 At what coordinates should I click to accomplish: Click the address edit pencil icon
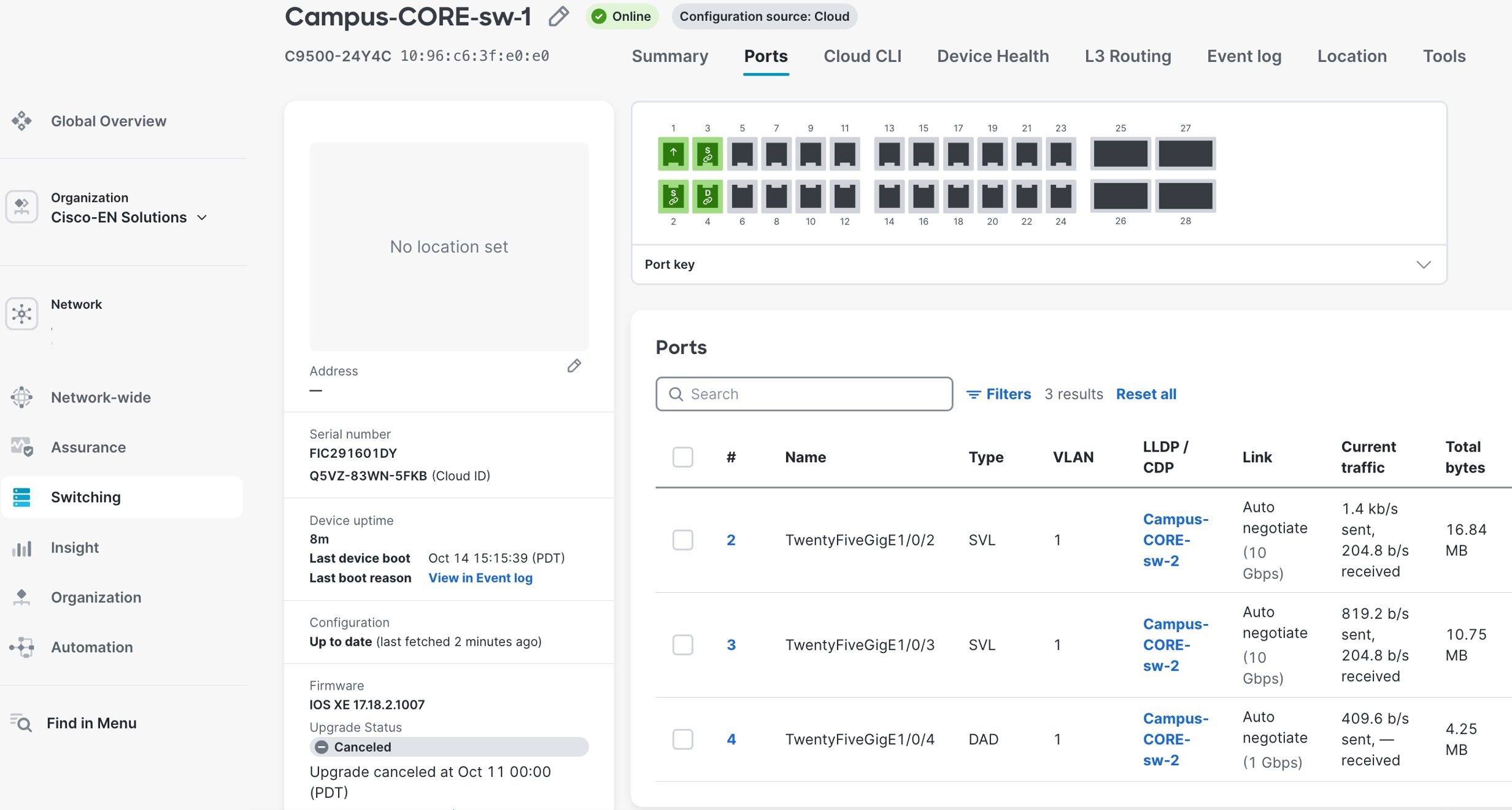pos(574,366)
